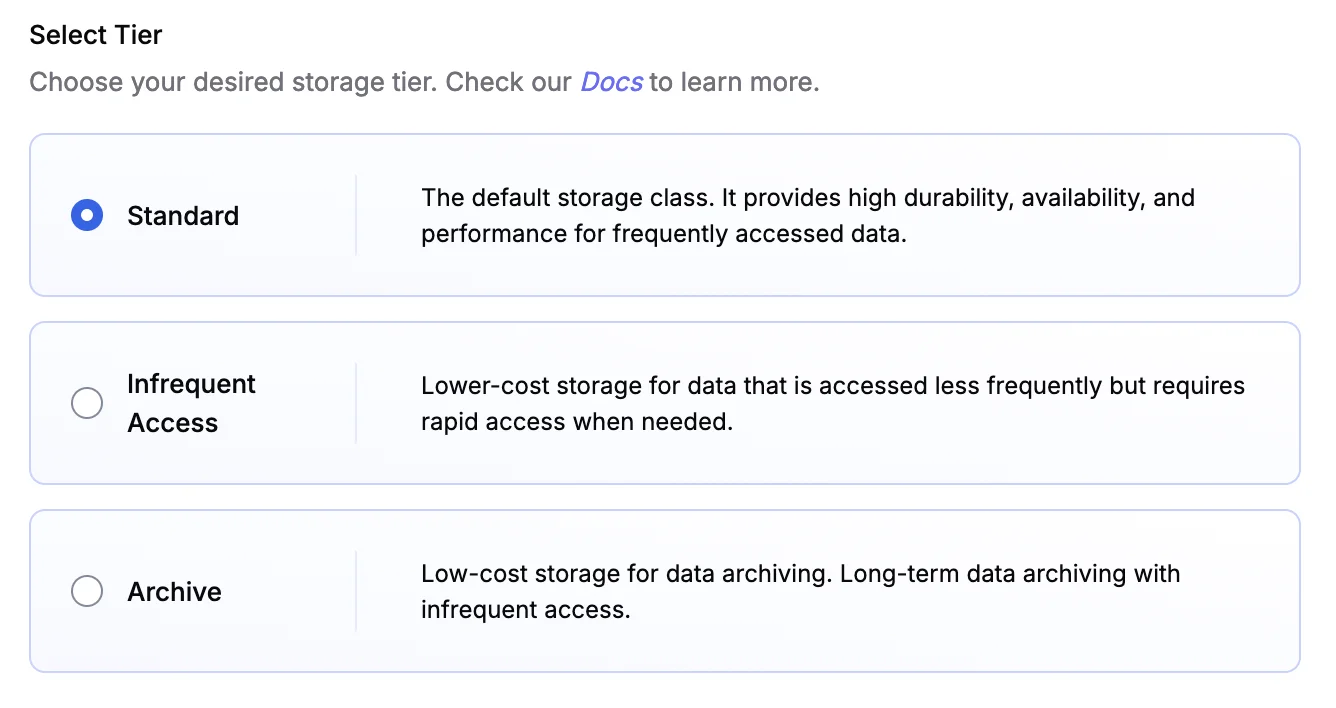Click phrase 'to learn more' in subtitle
Viewport: 1336px width, 708px height.
pyautogui.click(x=736, y=82)
